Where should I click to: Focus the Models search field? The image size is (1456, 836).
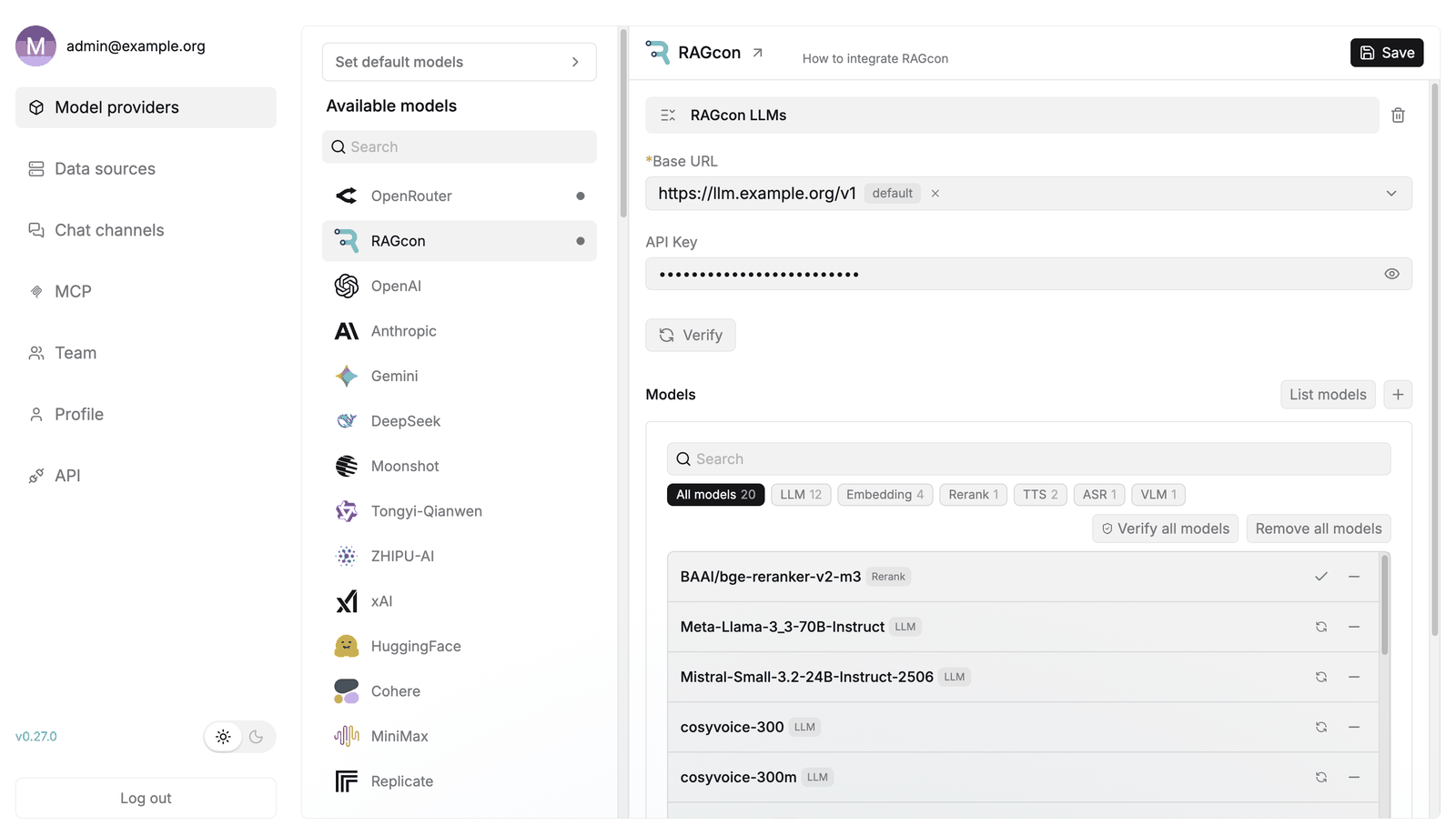coord(1028,459)
